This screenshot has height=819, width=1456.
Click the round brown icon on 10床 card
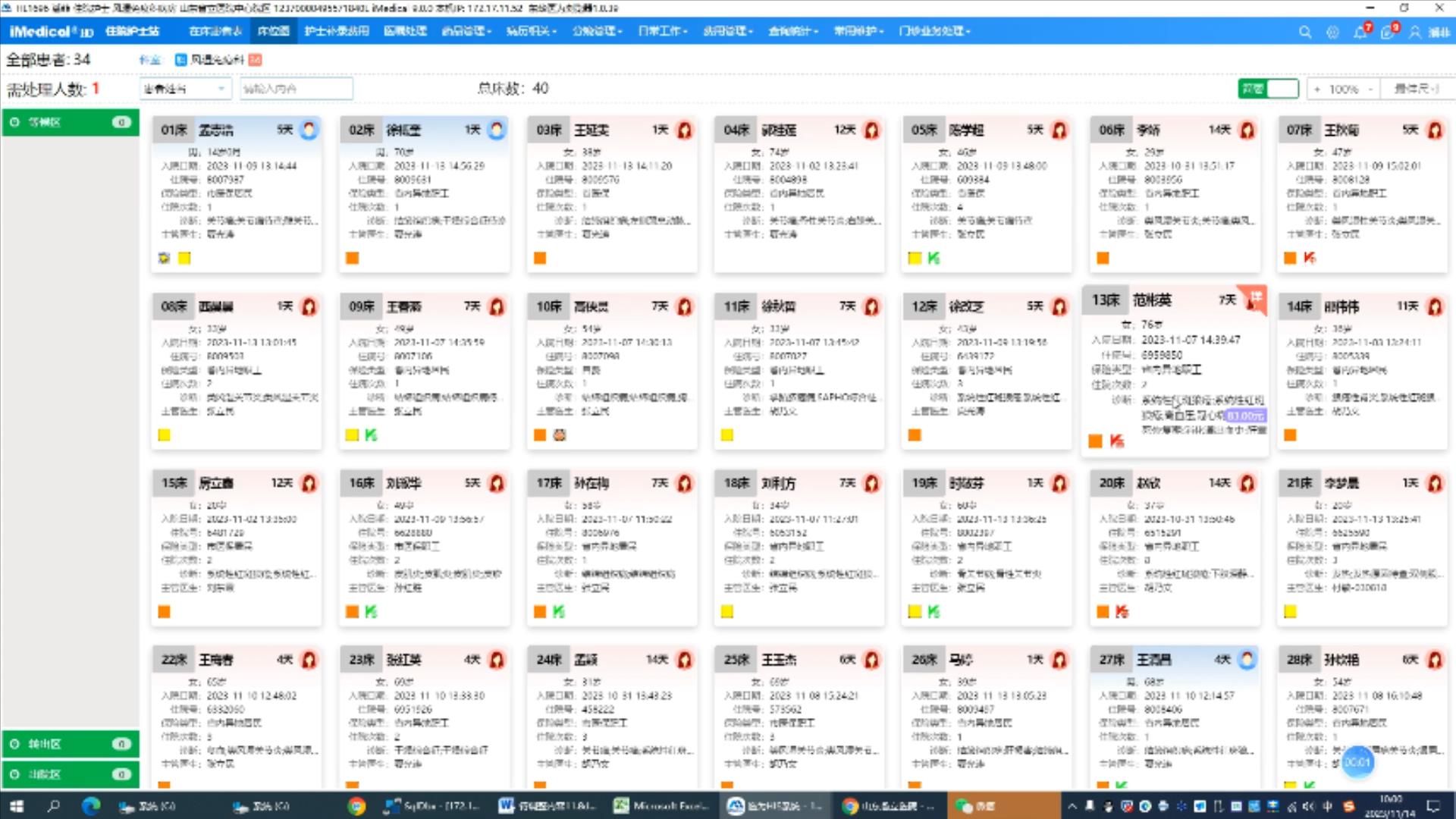pos(559,435)
